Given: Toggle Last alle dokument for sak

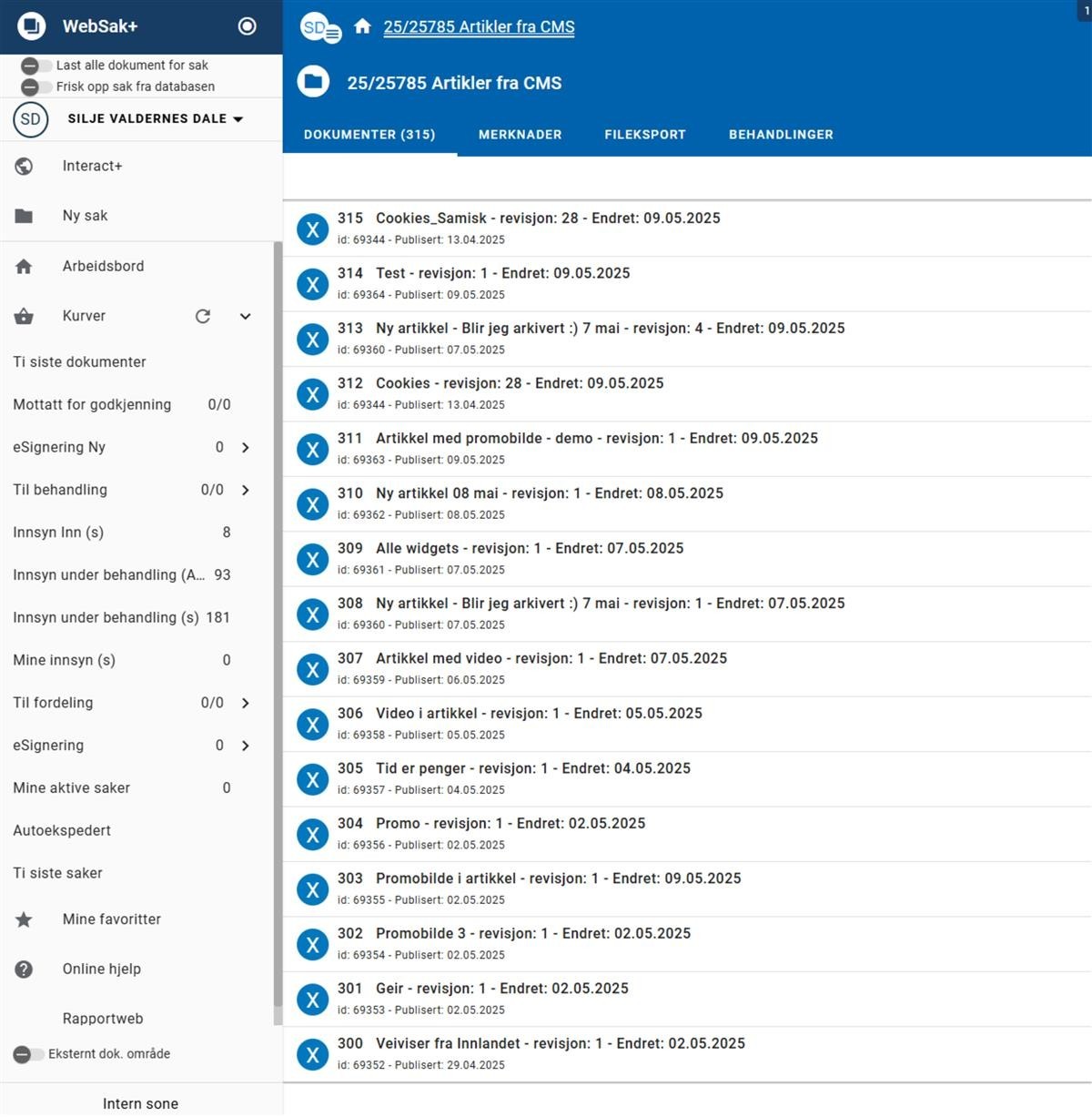Looking at the screenshot, I should pyautogui.click(x=35, y=66).
